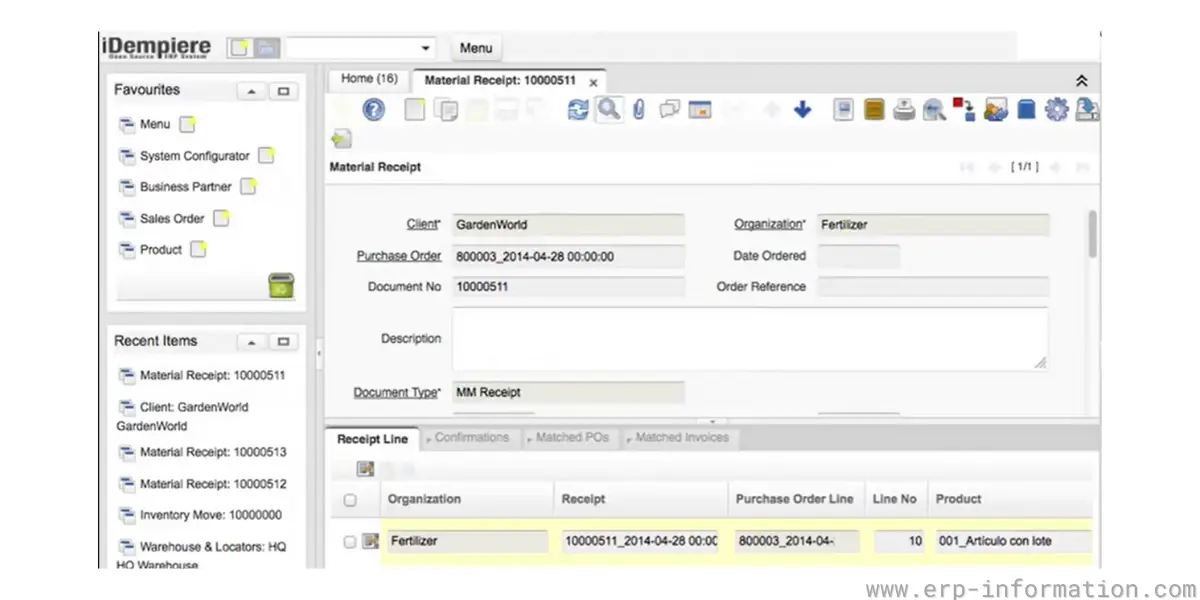Screen dimensions: 1200x600
Task: Click into the Description text area
Action: tap(750, 339)
